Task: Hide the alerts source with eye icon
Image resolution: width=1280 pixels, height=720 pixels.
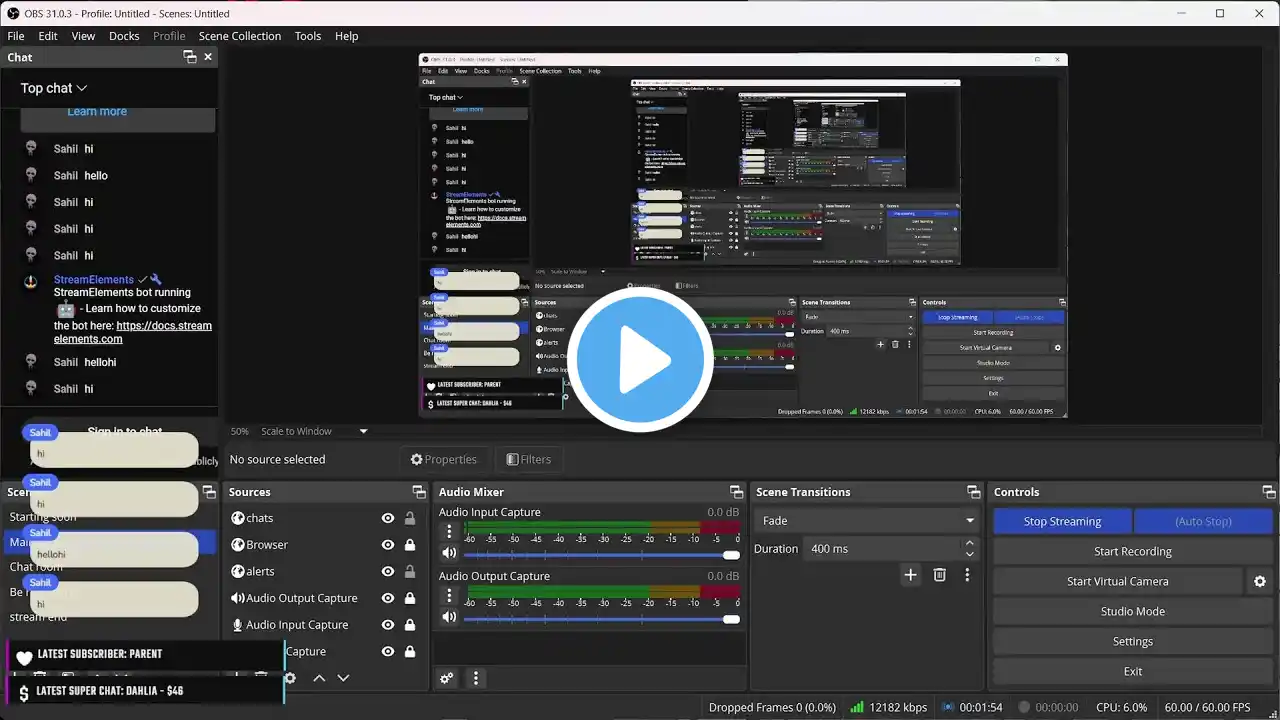Action: 388,571
